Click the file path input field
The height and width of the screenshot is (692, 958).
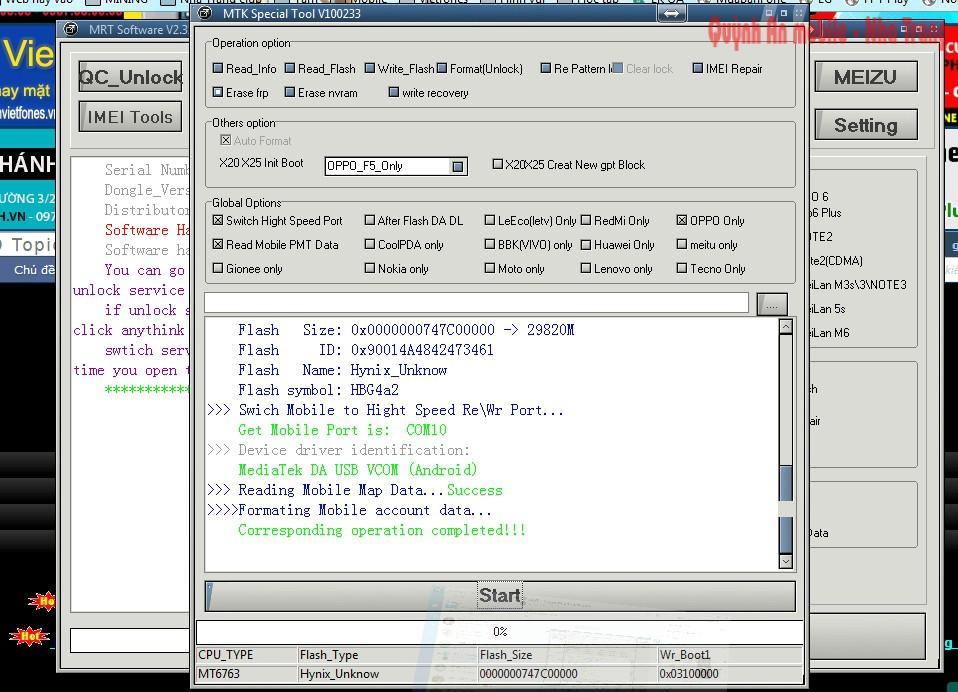click(477, 302)
